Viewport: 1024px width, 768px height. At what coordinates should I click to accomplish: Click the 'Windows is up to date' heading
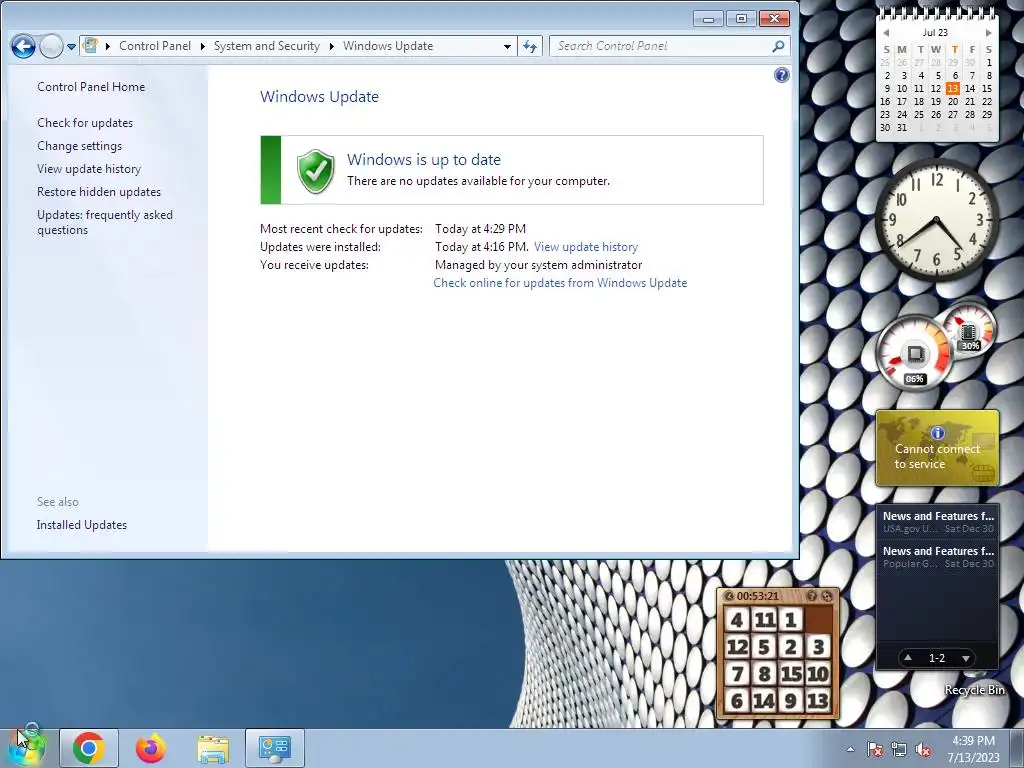pos(424,159)
